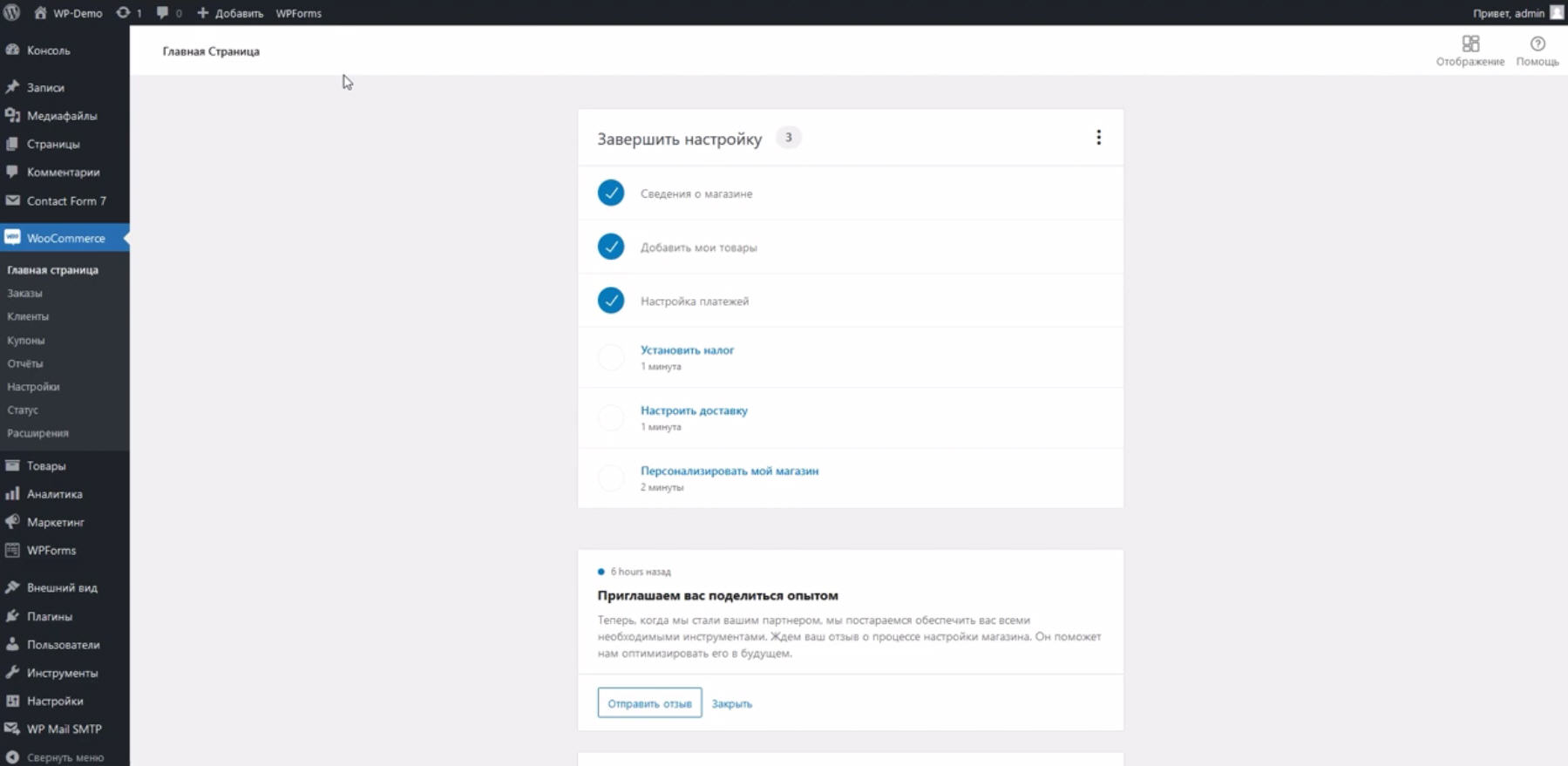Open three-dot menu of Завершить настройку card
Screen dimensions: 1568x766
click(x=1098, y=138)
